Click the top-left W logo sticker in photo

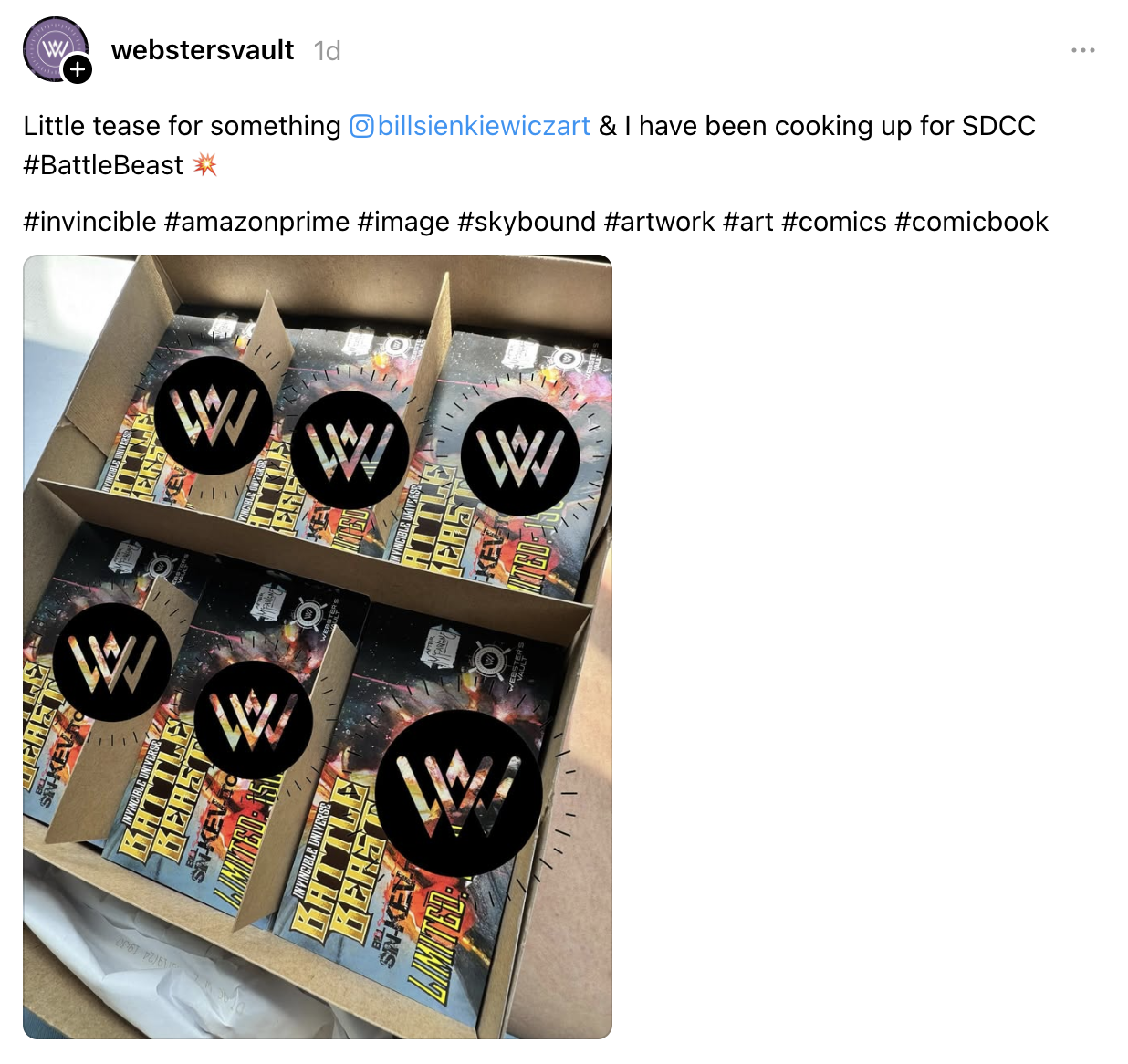tap(214, 415)
